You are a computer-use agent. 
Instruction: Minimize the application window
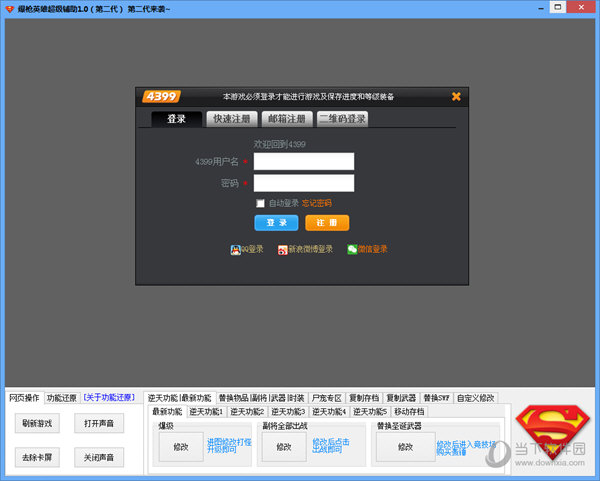coord(541,8)
